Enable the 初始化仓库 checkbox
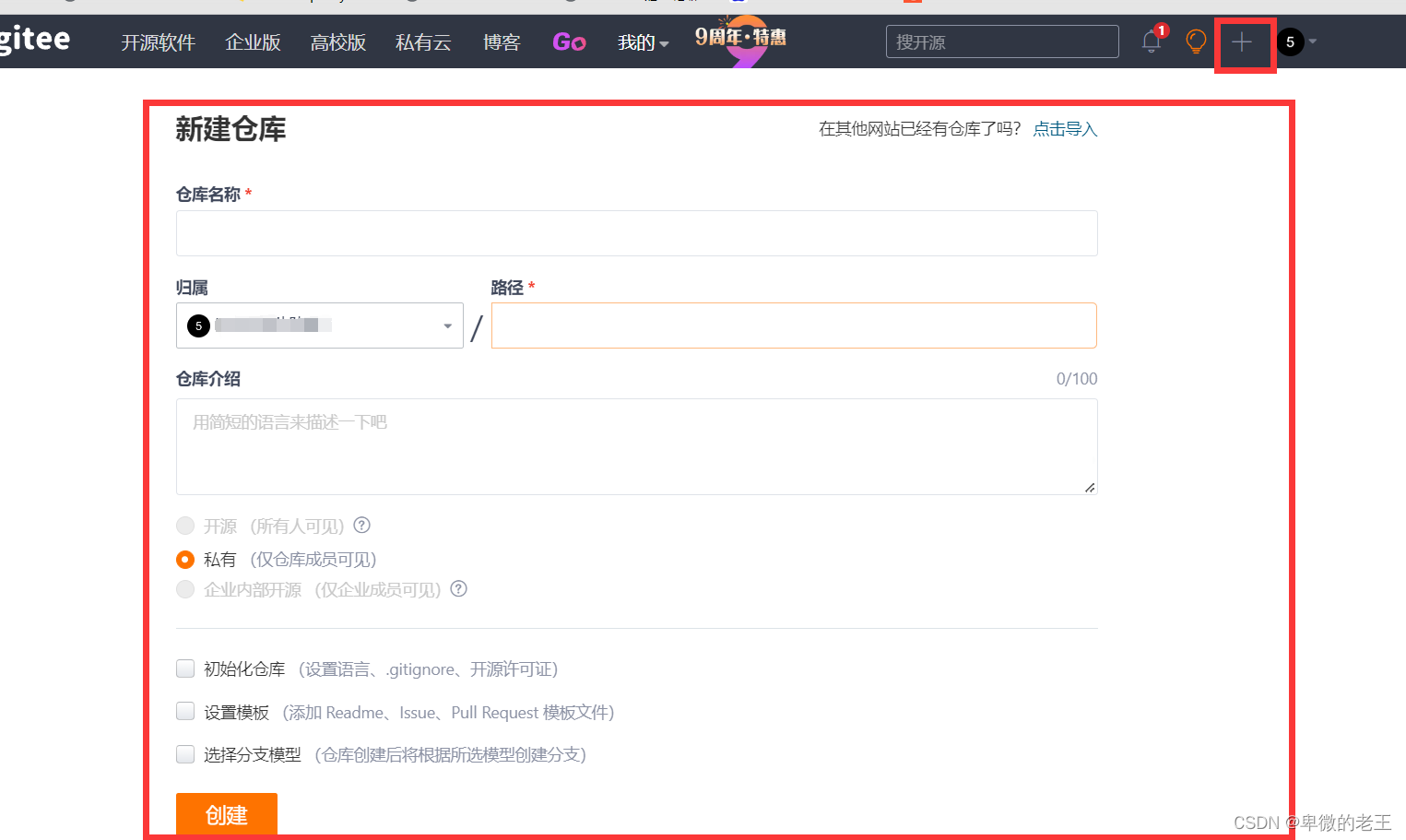1406x840 pixels. (x=184, y=668)
